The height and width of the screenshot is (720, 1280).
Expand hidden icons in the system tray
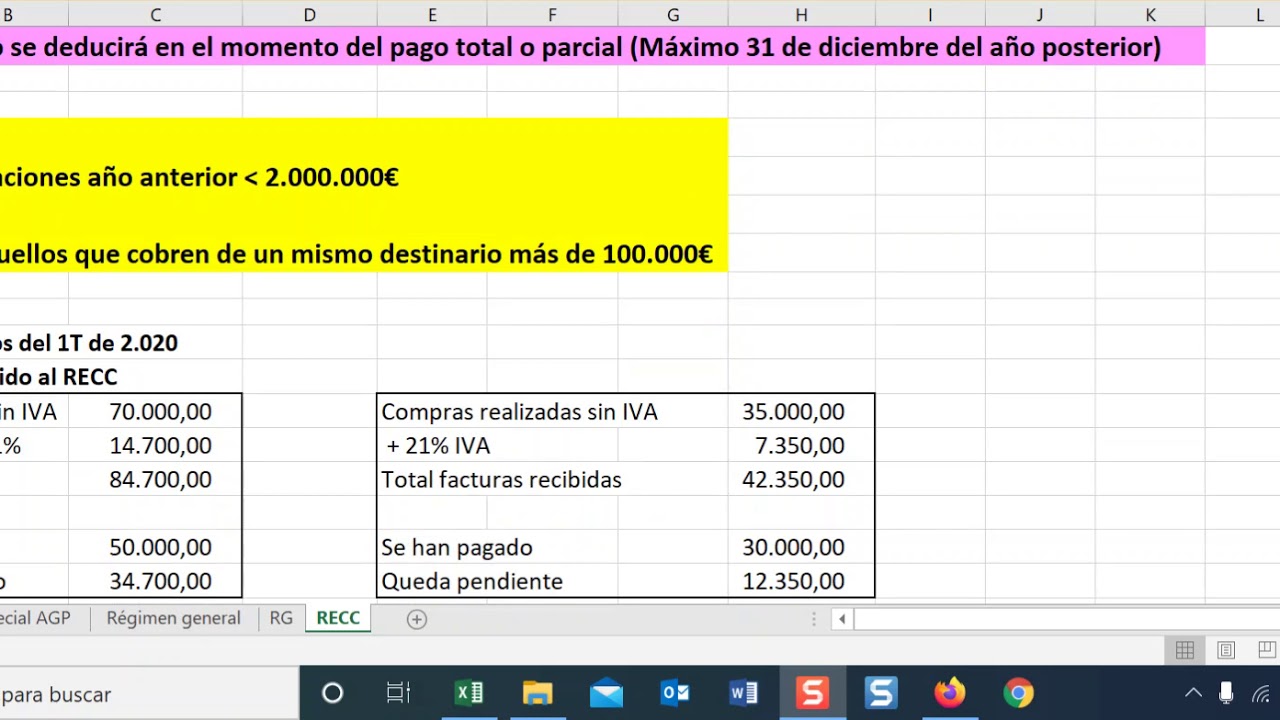point(1193,694)
